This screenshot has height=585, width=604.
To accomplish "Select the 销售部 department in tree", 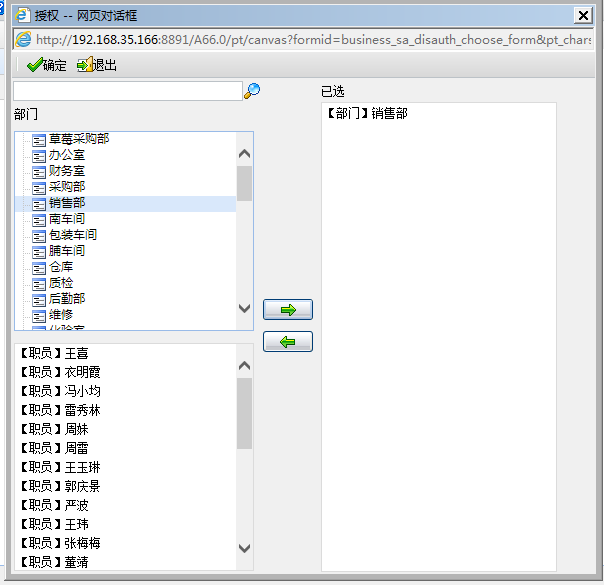I will coord(67,203).
